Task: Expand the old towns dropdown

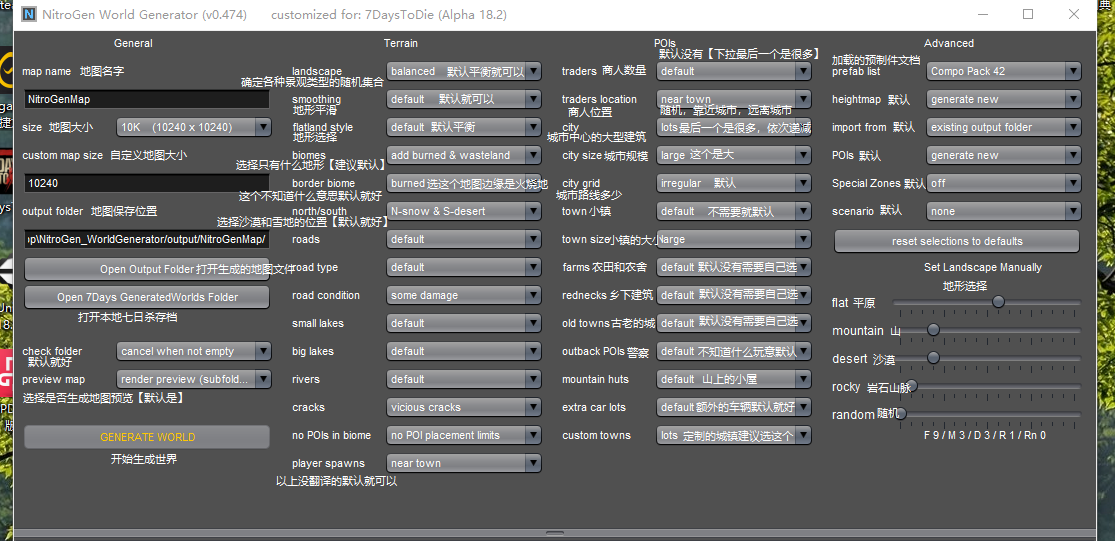Action: click(735, 323)
